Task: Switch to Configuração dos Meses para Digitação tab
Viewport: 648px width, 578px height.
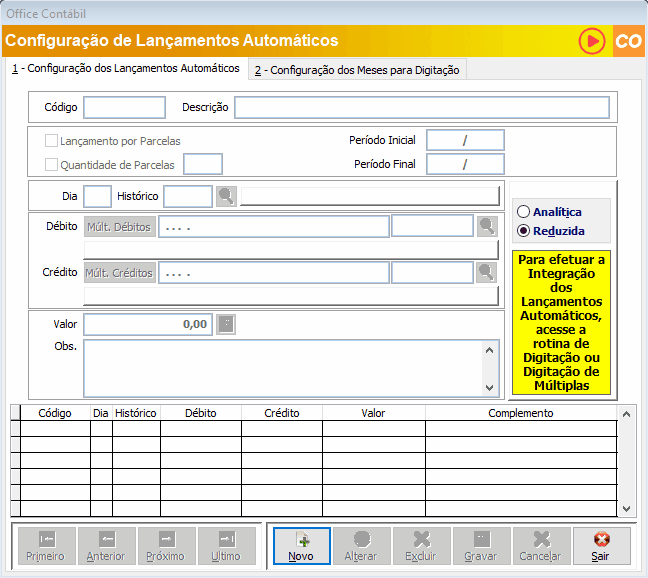Action: tap(357, 70)
